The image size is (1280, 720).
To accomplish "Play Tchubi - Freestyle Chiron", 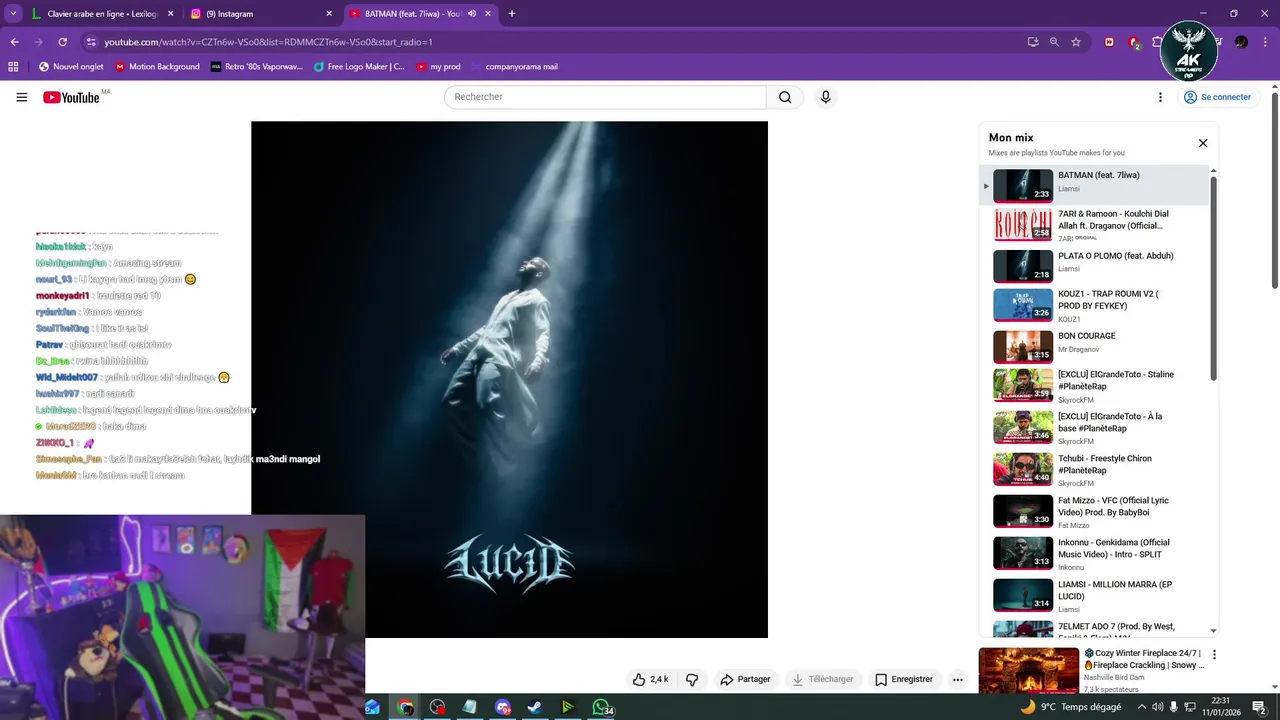I will click(1094, 469).
